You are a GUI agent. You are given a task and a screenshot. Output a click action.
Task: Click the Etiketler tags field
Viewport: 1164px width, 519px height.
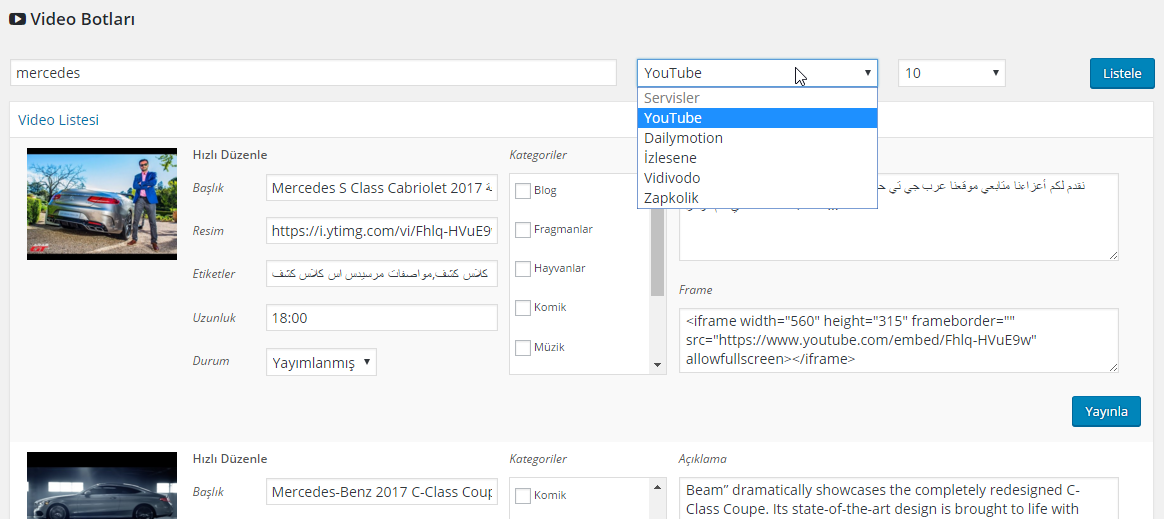tap(382, 274)
